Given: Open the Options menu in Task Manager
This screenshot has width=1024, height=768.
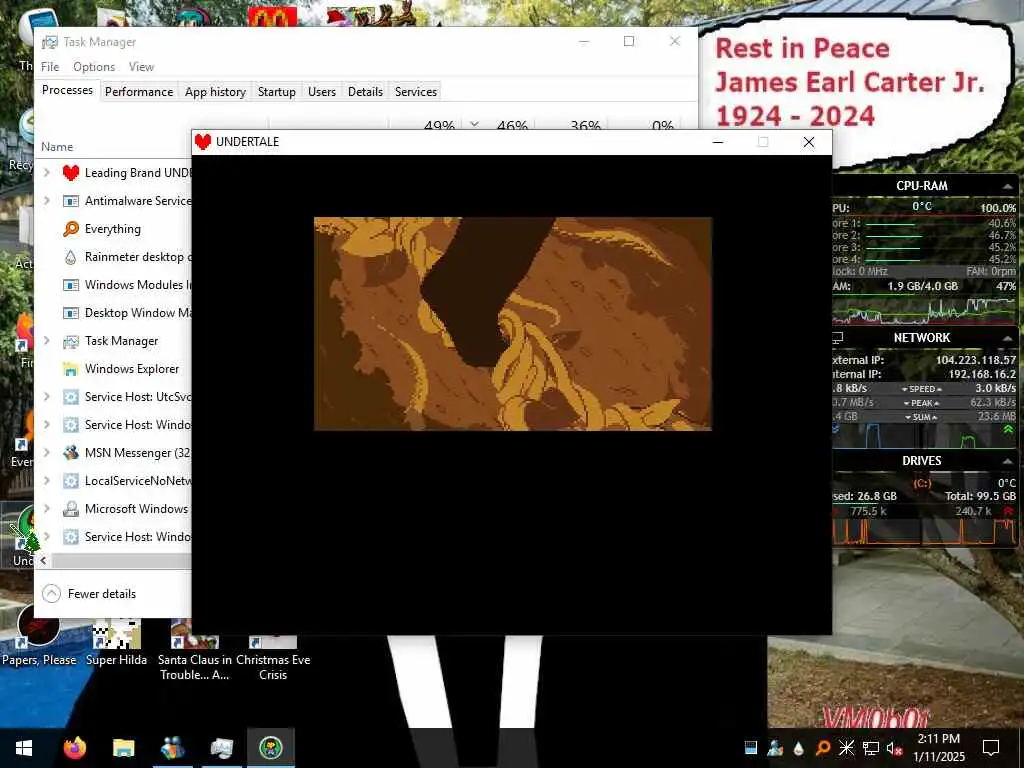Looking at the screenshot, I should tap(94, 67).
